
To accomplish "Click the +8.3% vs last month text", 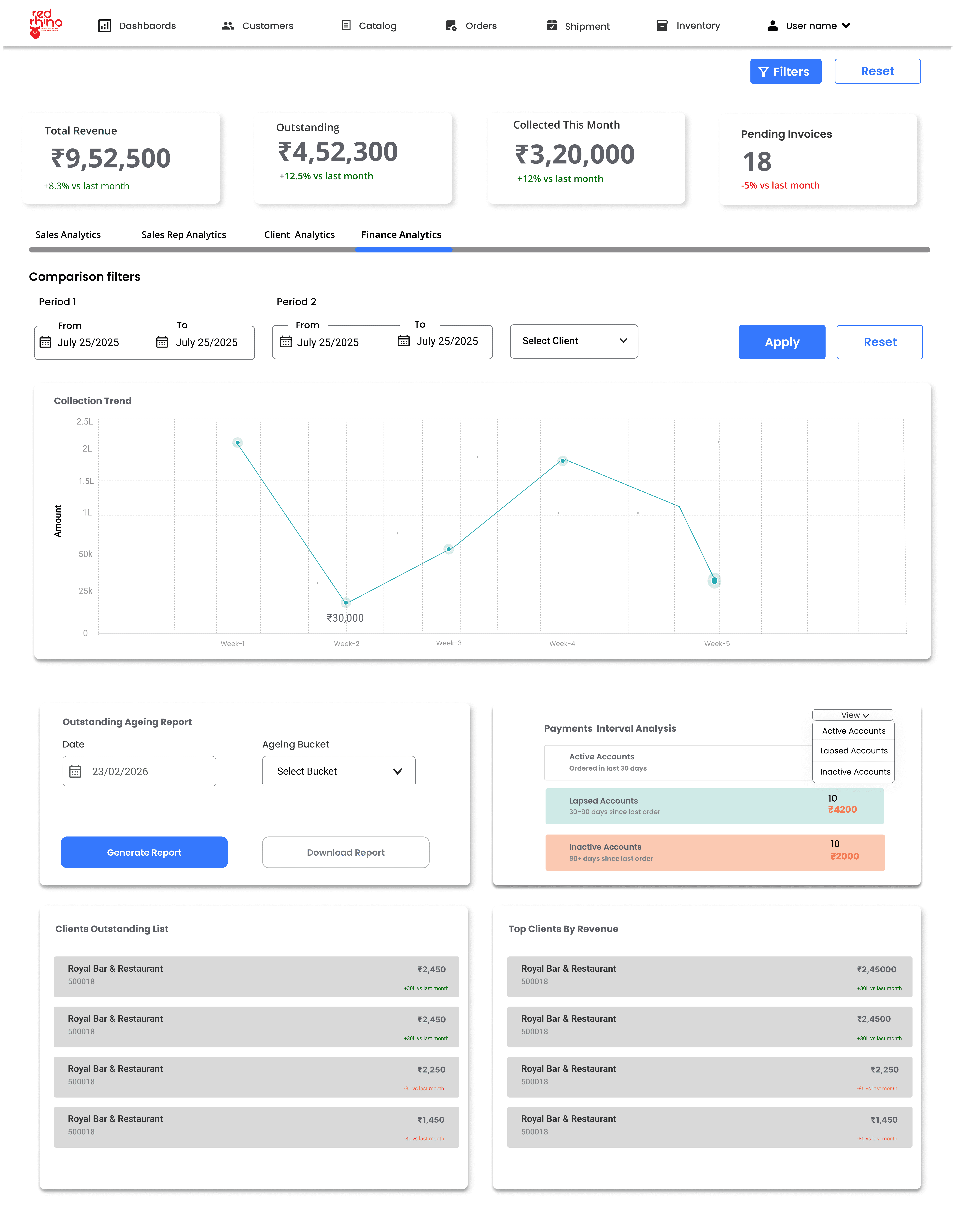I will [x=86, y=186].
